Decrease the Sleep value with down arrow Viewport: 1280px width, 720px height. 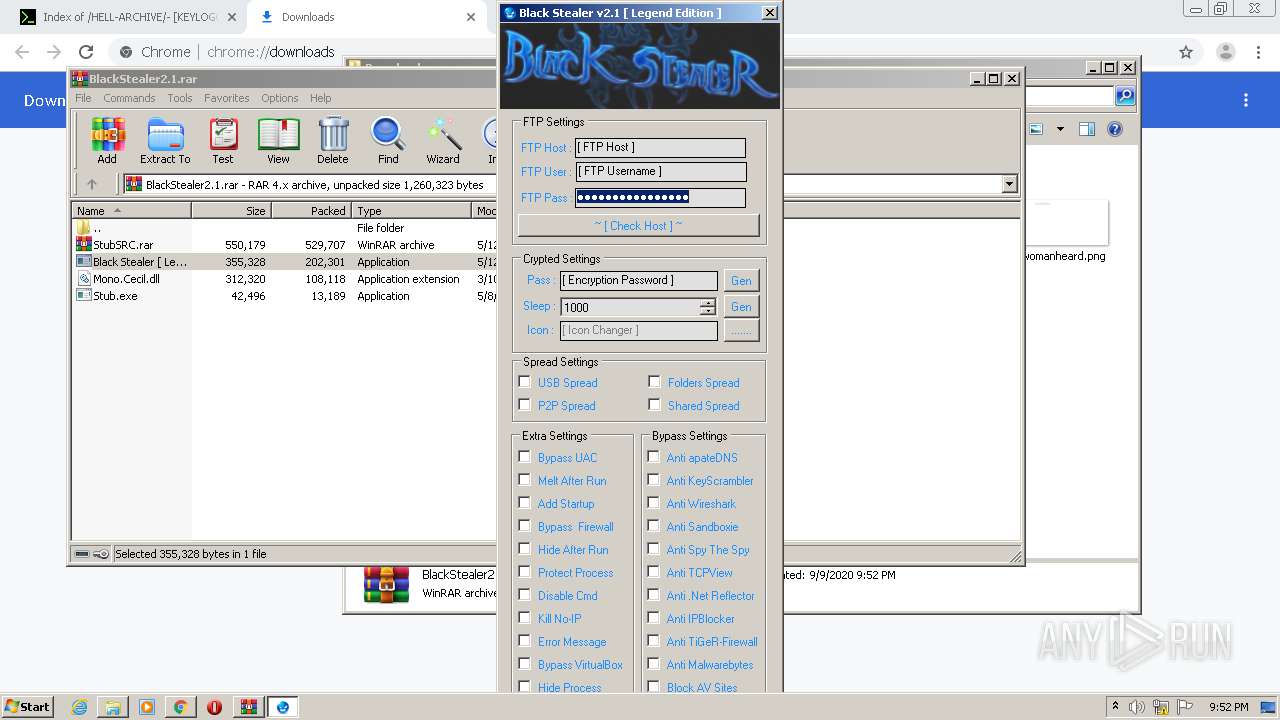pos(708,311)
